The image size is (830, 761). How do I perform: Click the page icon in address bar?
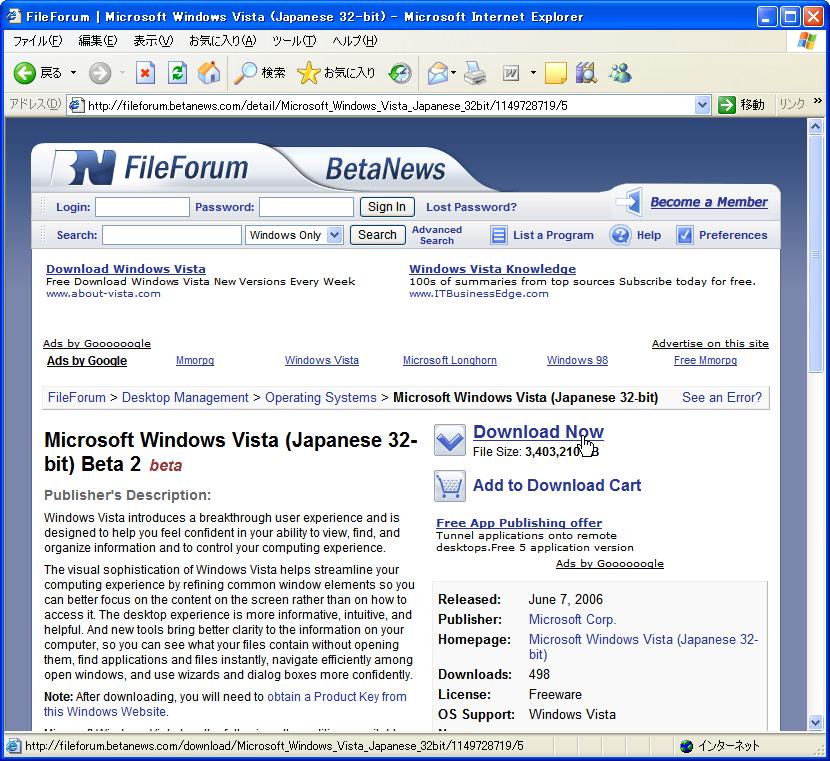coord(76,105)
